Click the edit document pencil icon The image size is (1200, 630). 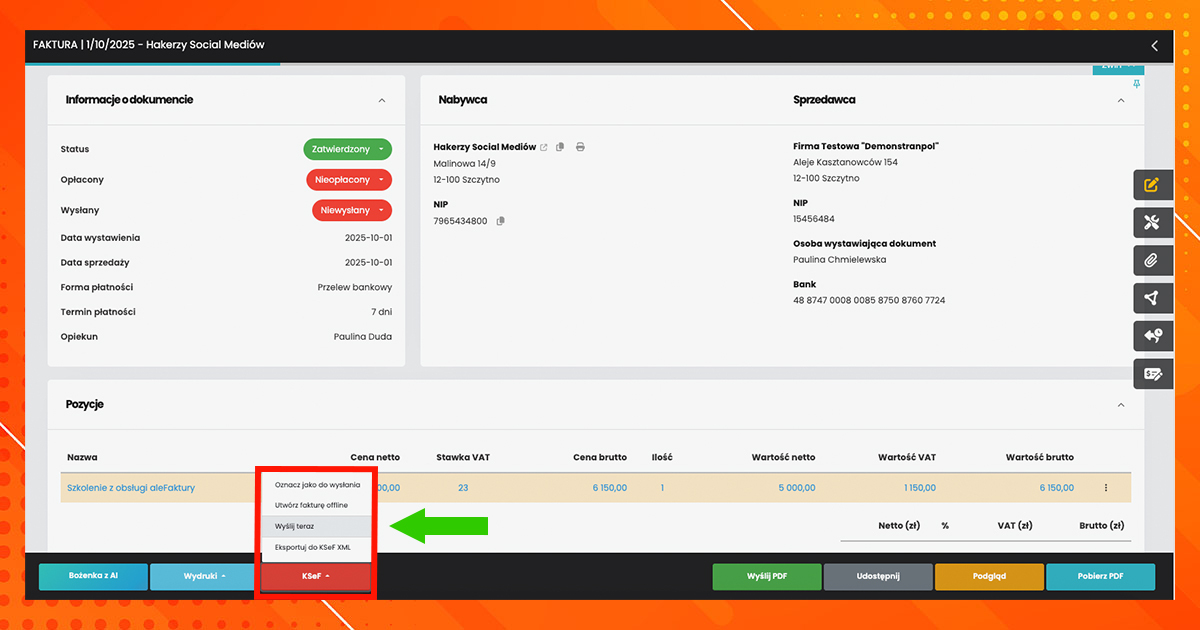point(1151,185)
